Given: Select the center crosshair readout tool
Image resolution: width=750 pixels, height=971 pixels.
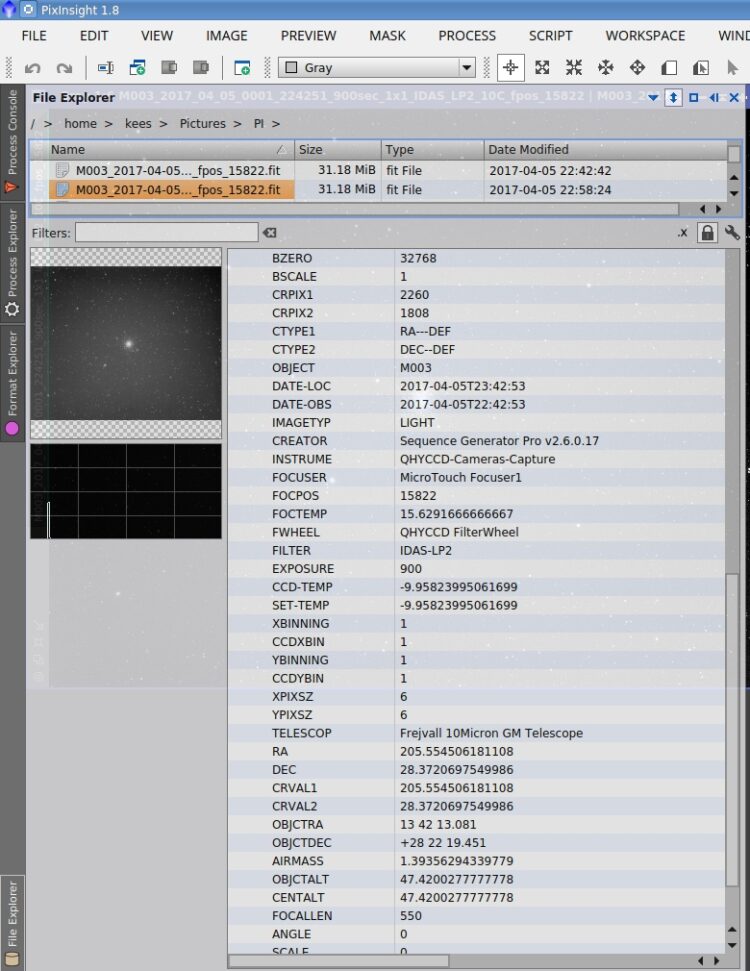Looking at the screenshot, I should tap(511, 67).
